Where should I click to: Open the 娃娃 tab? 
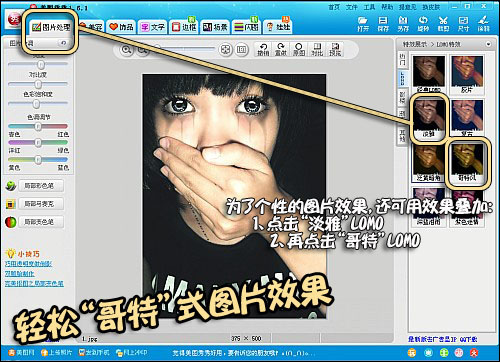click(x=278, y=27)
